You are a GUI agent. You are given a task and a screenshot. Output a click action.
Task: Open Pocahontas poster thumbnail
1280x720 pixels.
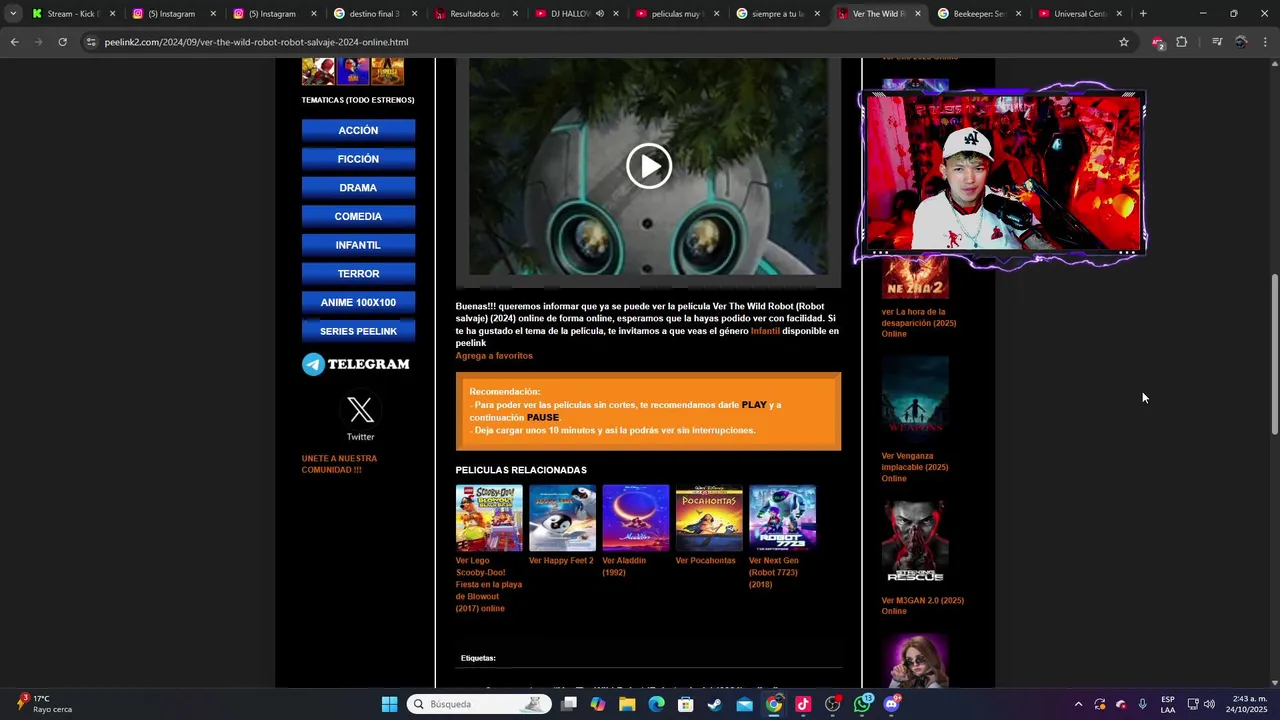click(709, 518)
